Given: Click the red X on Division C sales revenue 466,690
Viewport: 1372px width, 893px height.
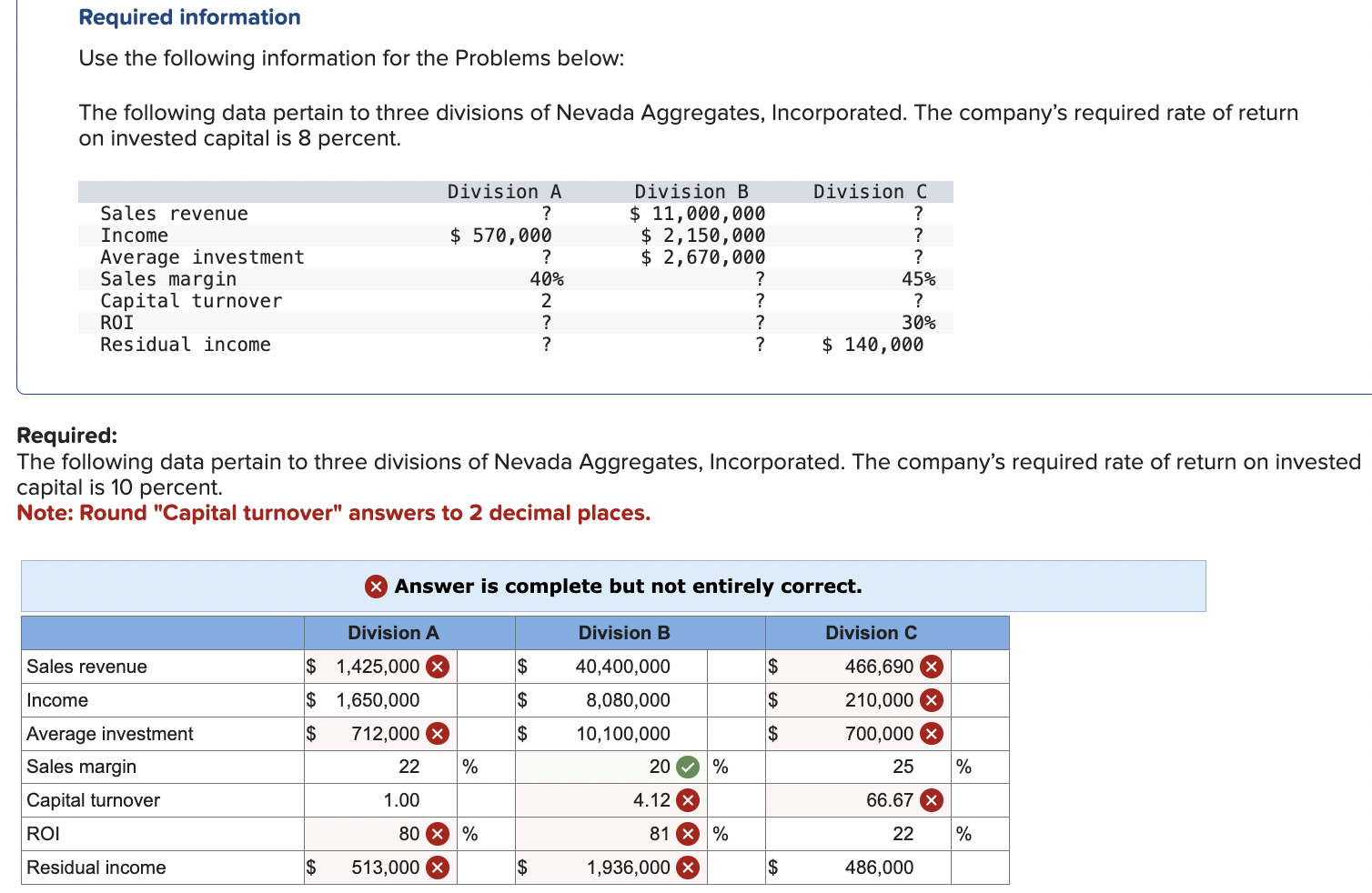Looking at the screenshot, I should (x=933, y=667).
